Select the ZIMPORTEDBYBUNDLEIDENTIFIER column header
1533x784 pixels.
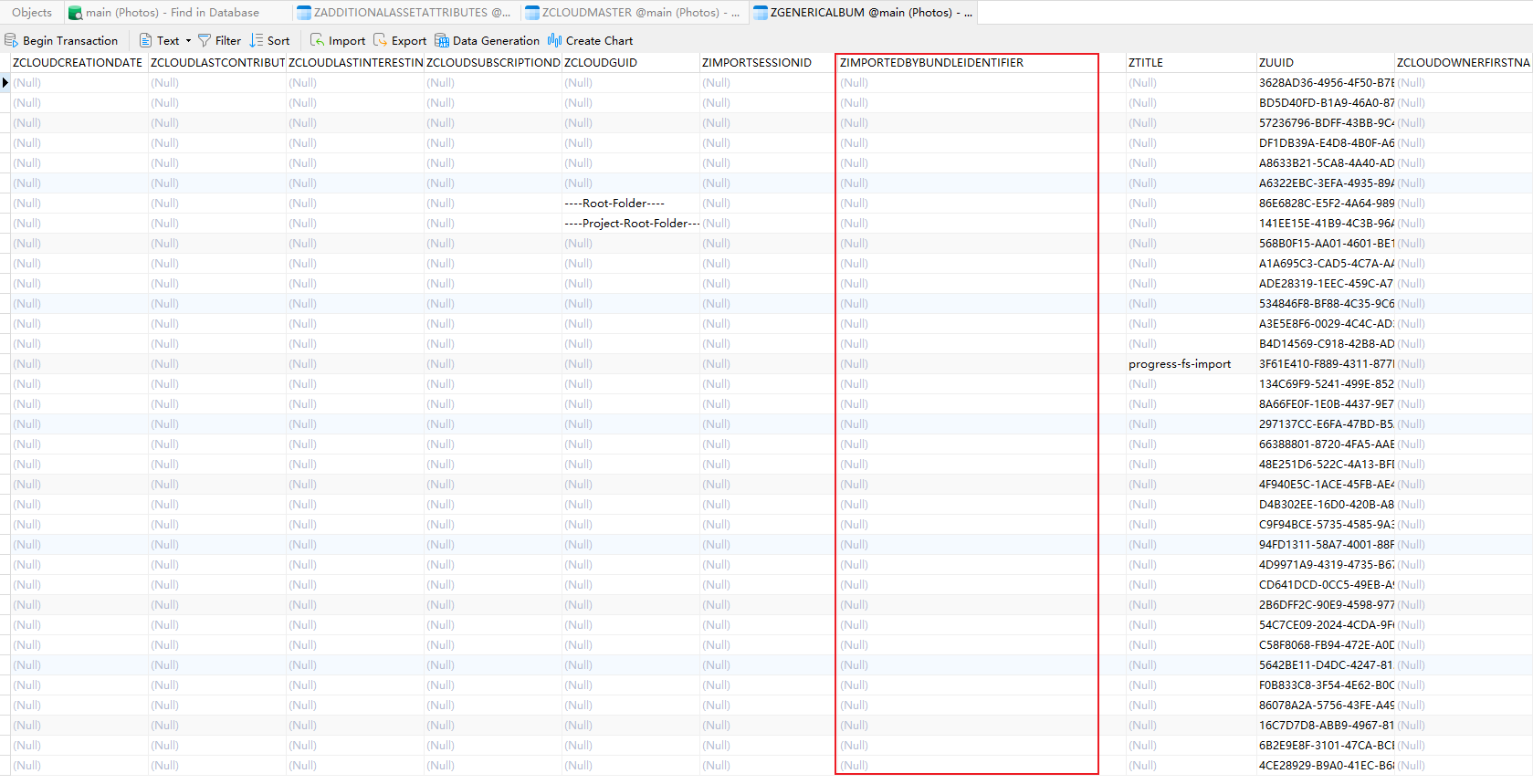[931, 63]
